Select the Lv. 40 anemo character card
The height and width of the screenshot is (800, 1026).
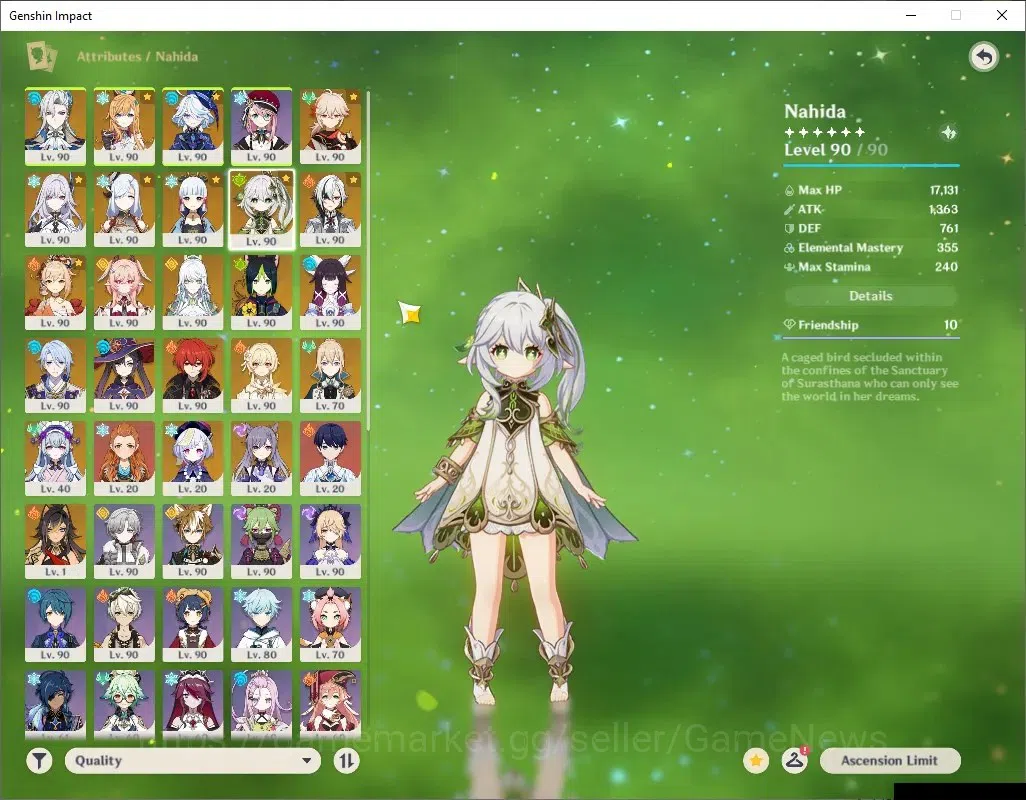click(56, 459)
